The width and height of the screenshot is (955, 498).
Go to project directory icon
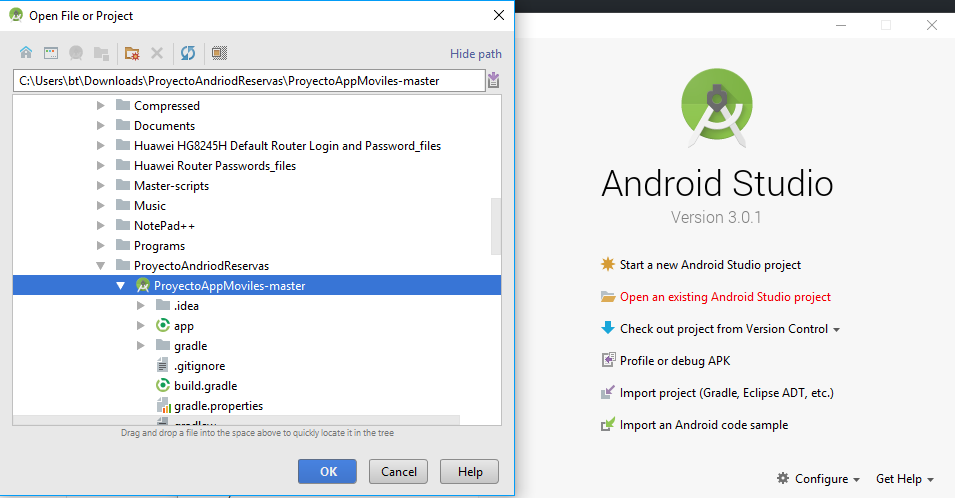[x=76, y=53]
